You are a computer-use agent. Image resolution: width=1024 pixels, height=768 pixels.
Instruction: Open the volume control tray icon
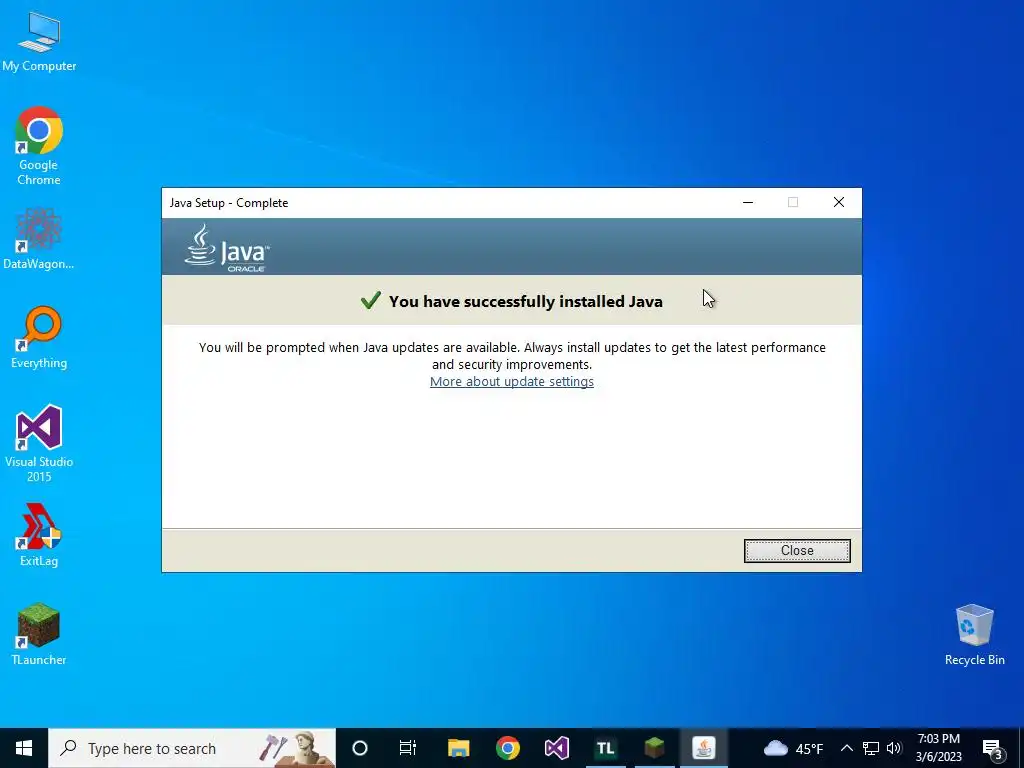point(894,748)
